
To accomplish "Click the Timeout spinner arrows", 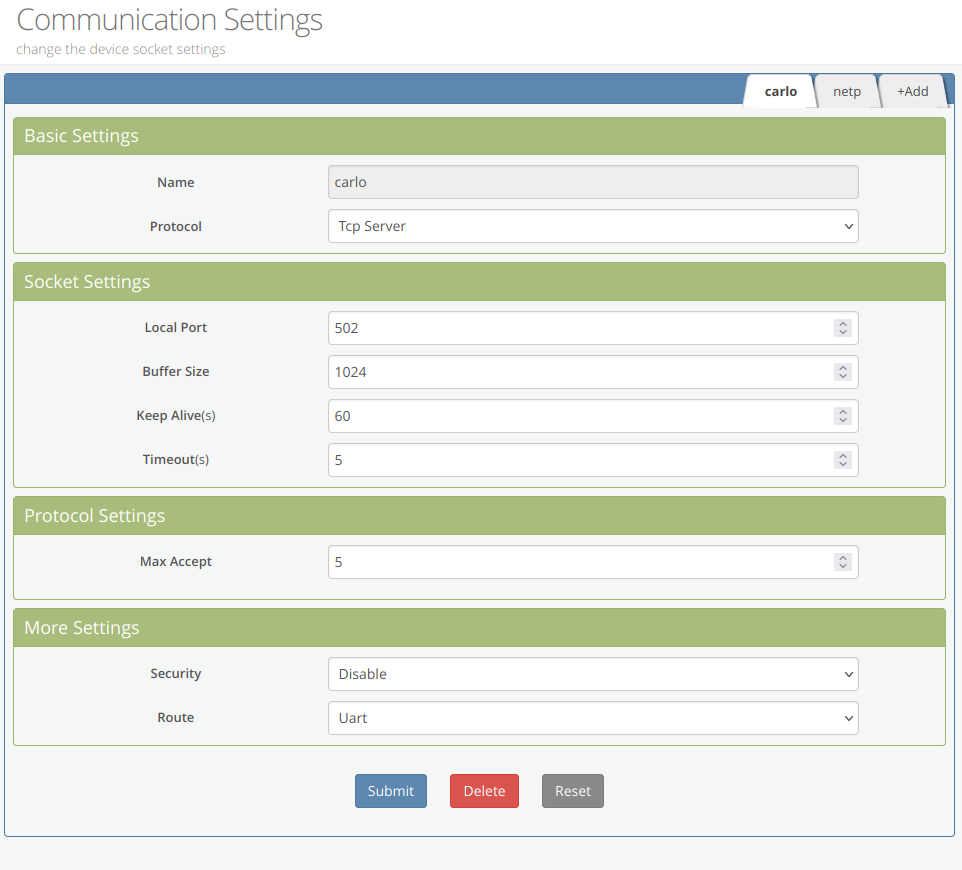I will tap(843, 460).
